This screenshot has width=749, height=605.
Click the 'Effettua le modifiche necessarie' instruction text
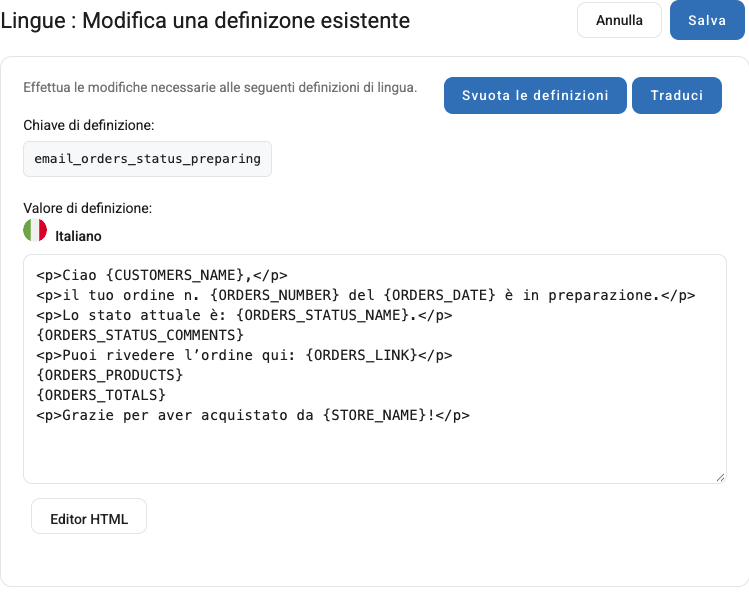tap(220, 87)
